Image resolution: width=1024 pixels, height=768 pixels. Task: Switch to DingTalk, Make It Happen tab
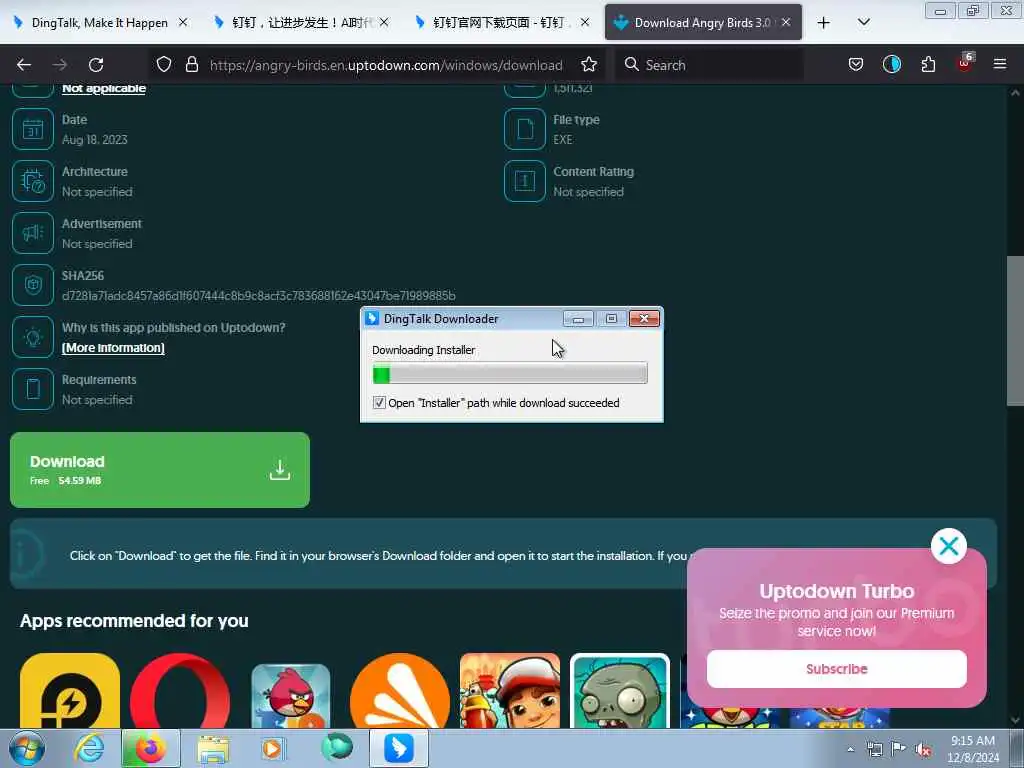tap(101, 23)
